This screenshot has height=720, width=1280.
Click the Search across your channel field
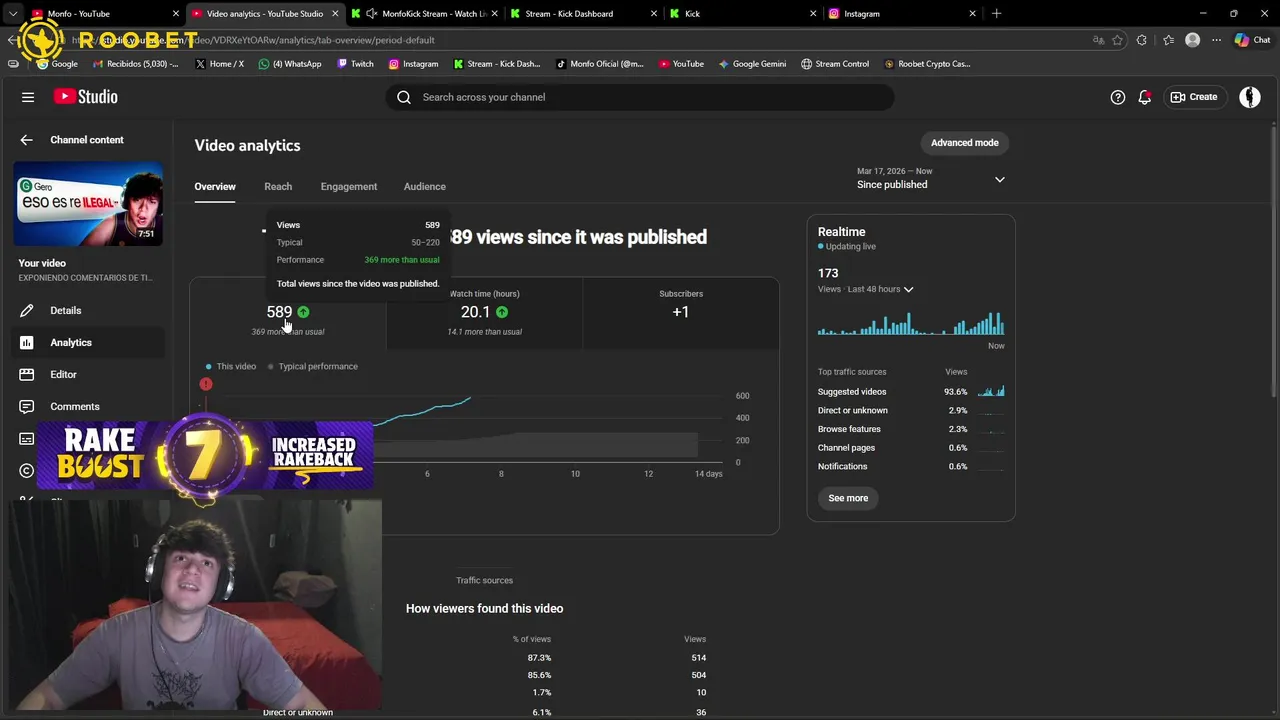point(640,97)
